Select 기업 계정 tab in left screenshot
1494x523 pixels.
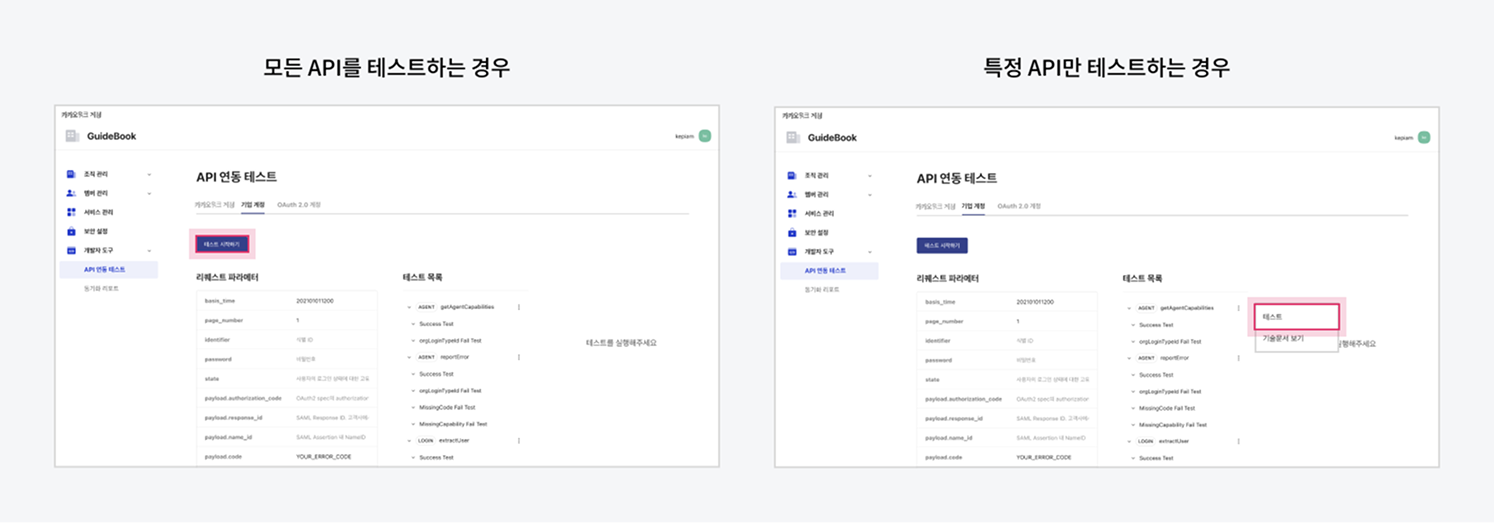coord(253,205)
